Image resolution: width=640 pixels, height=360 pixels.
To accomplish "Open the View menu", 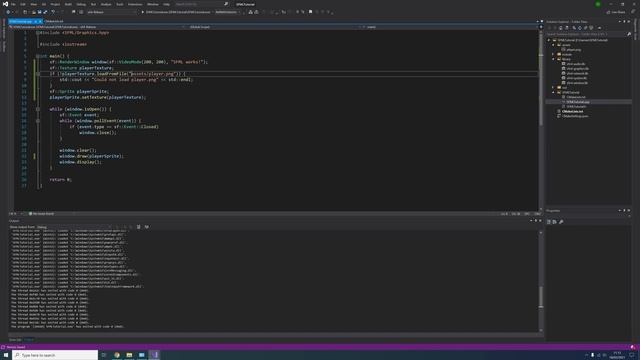I will [33, 4].
